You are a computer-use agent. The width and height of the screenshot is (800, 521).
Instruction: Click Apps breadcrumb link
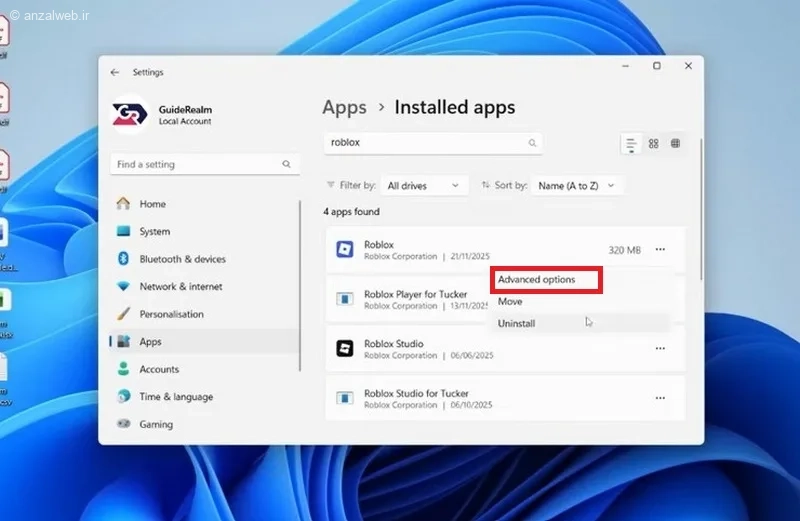tap(344, 108)
